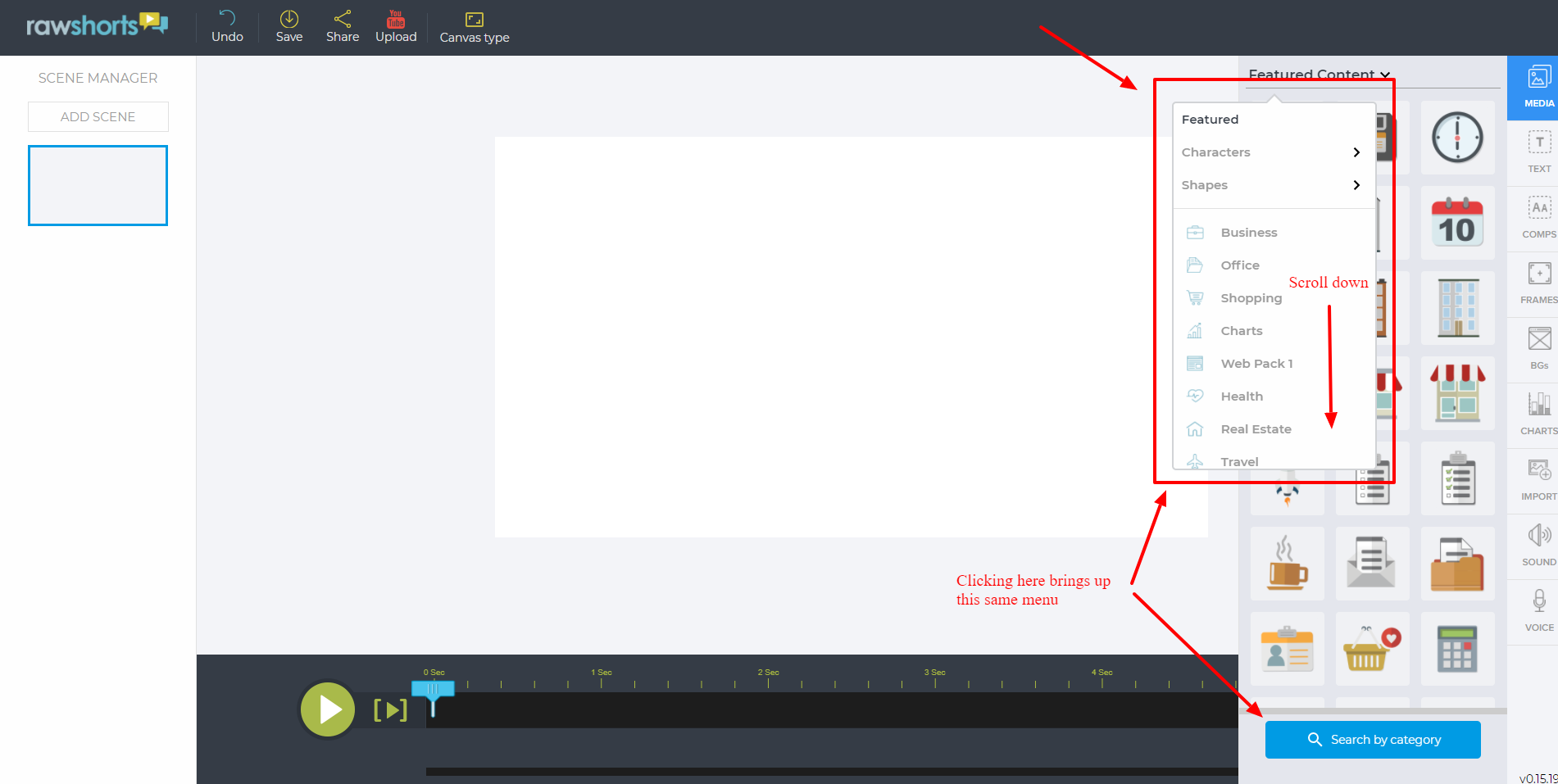Select the steaming coffee cup asset
This screenshot has height=784, width=1558.
coord(1287,564)
